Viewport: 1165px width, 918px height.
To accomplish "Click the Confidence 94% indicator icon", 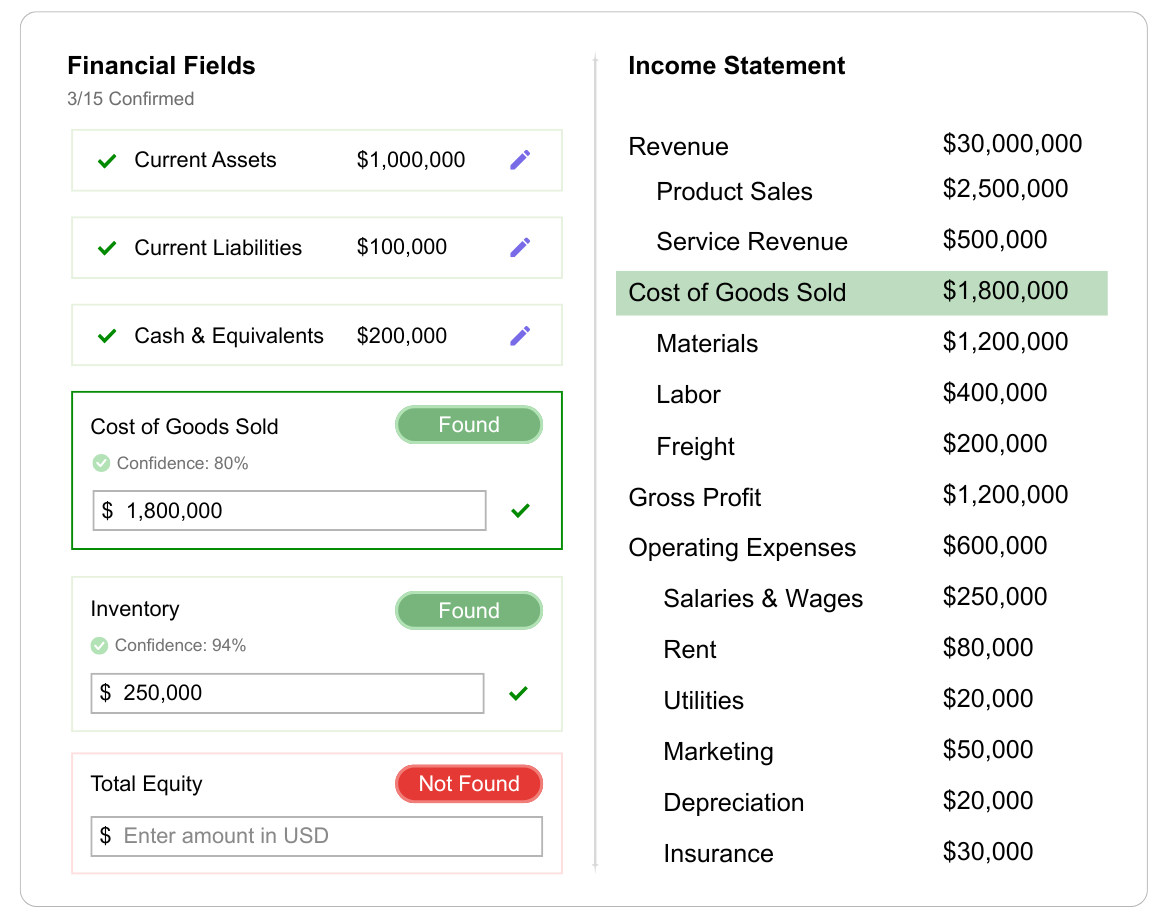I will click(99, 646).
